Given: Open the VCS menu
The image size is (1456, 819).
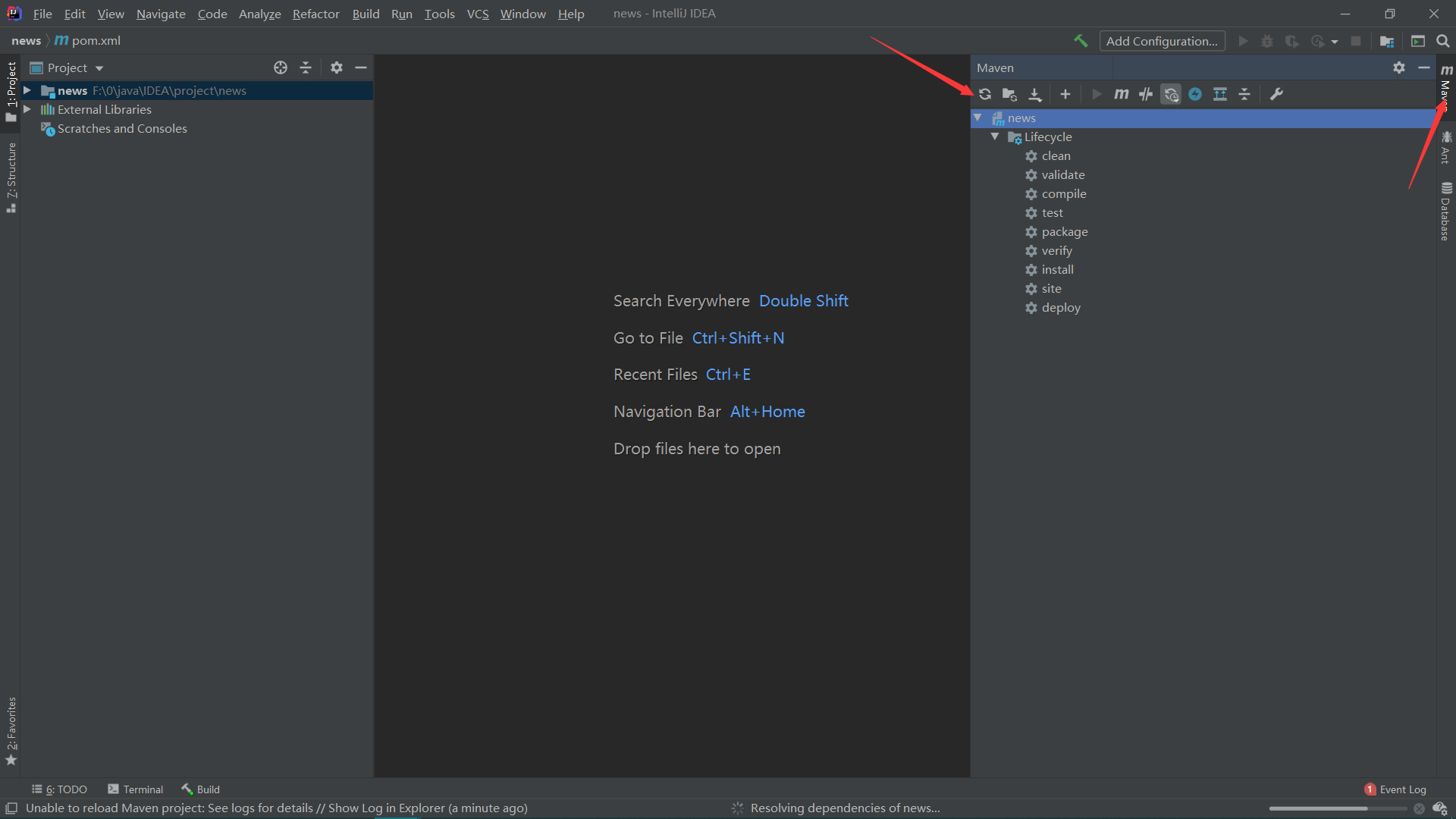Looking at the screenshot, I should click(478, 14).
